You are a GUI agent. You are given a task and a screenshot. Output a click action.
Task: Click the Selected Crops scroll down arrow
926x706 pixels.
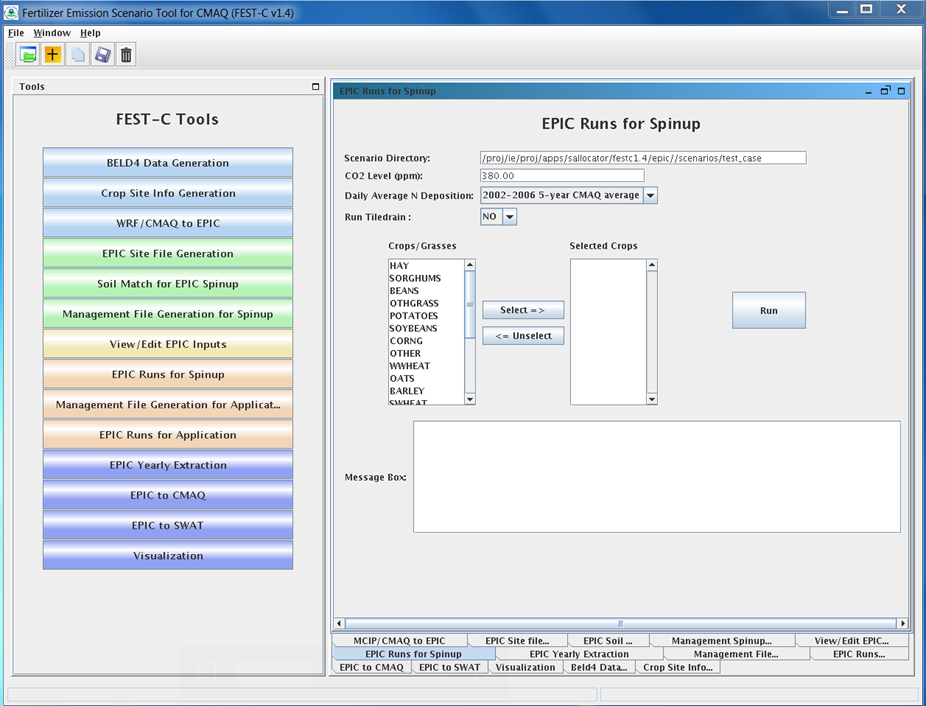(x=652, y=399)
